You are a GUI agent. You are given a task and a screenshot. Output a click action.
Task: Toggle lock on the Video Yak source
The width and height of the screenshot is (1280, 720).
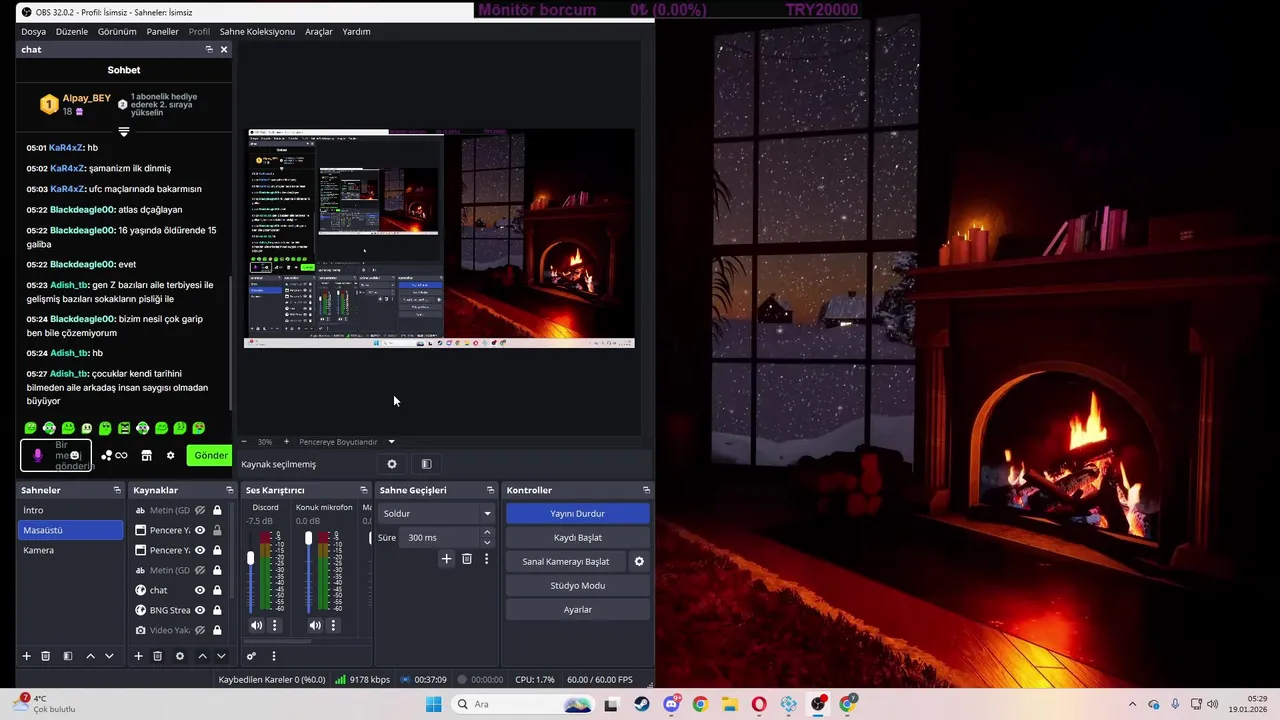(x=217, y=630)
